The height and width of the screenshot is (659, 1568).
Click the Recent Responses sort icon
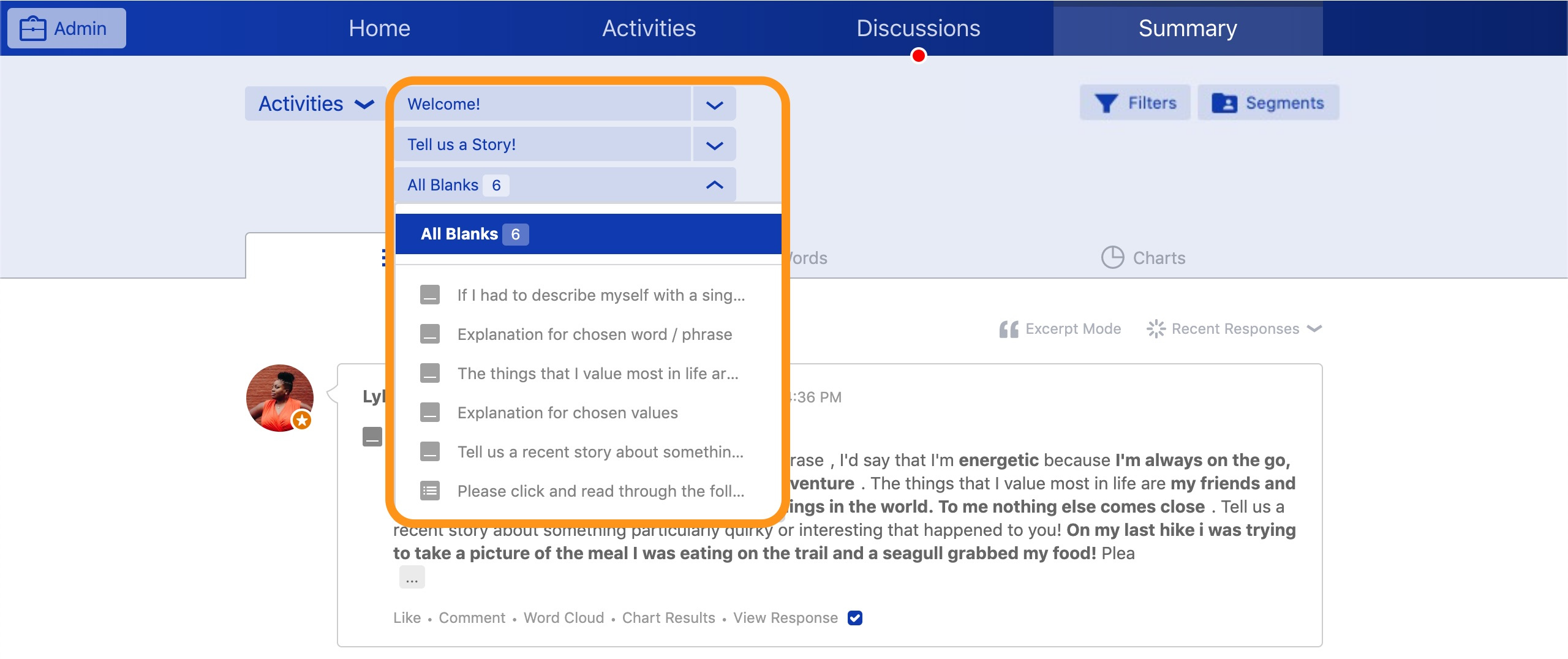(x=1156, y=328)
